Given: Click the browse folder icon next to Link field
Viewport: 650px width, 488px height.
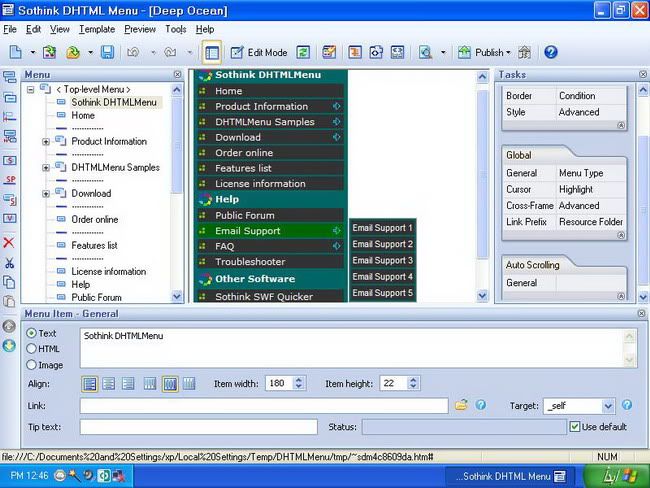Looking at the screenshot, I should (461, 405).
